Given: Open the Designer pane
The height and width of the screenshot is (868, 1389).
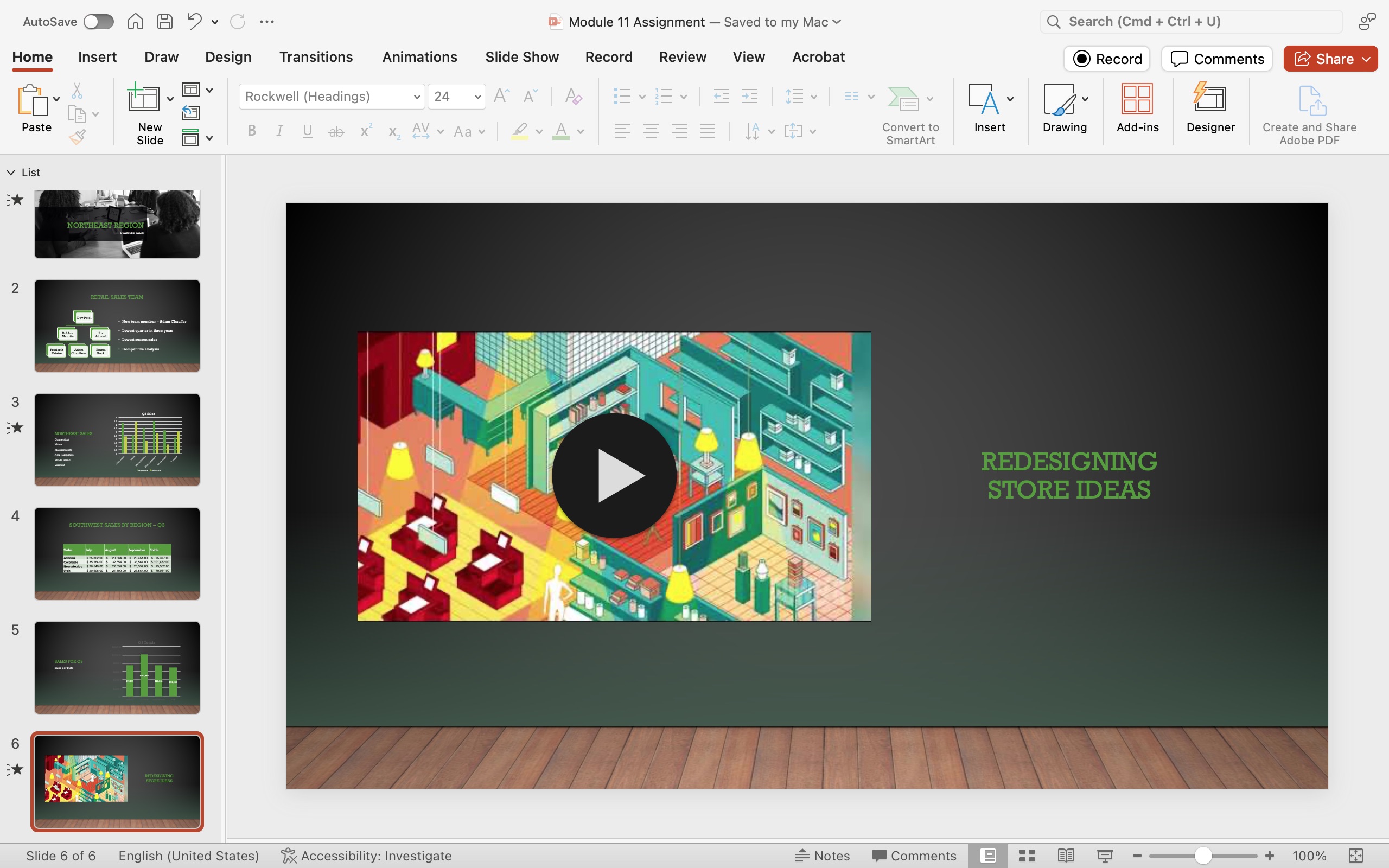Looking at the screenshot, I should (x=1210, y=107).
